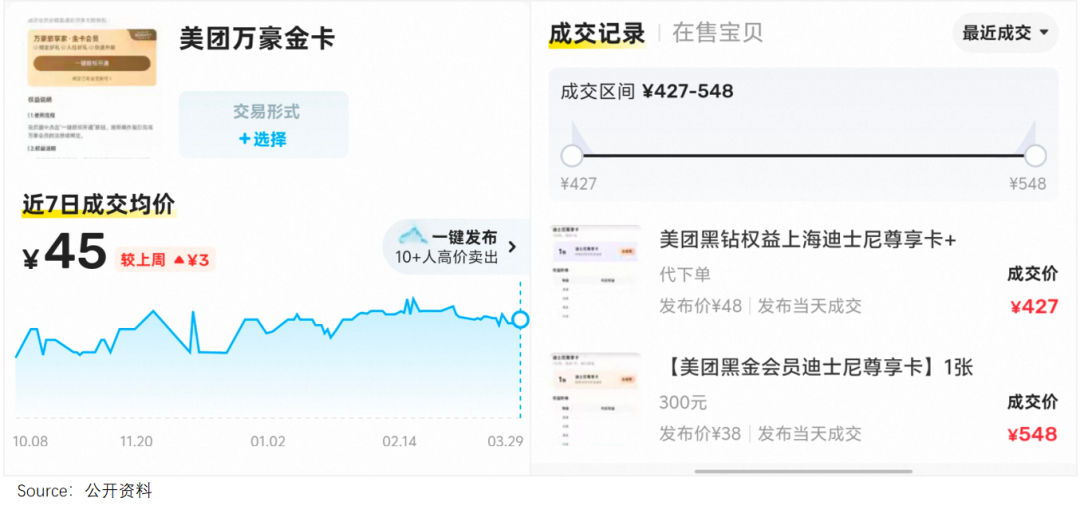Click the circle marker ending the price chart
The image size is (1080, 506).
point(520,319)
